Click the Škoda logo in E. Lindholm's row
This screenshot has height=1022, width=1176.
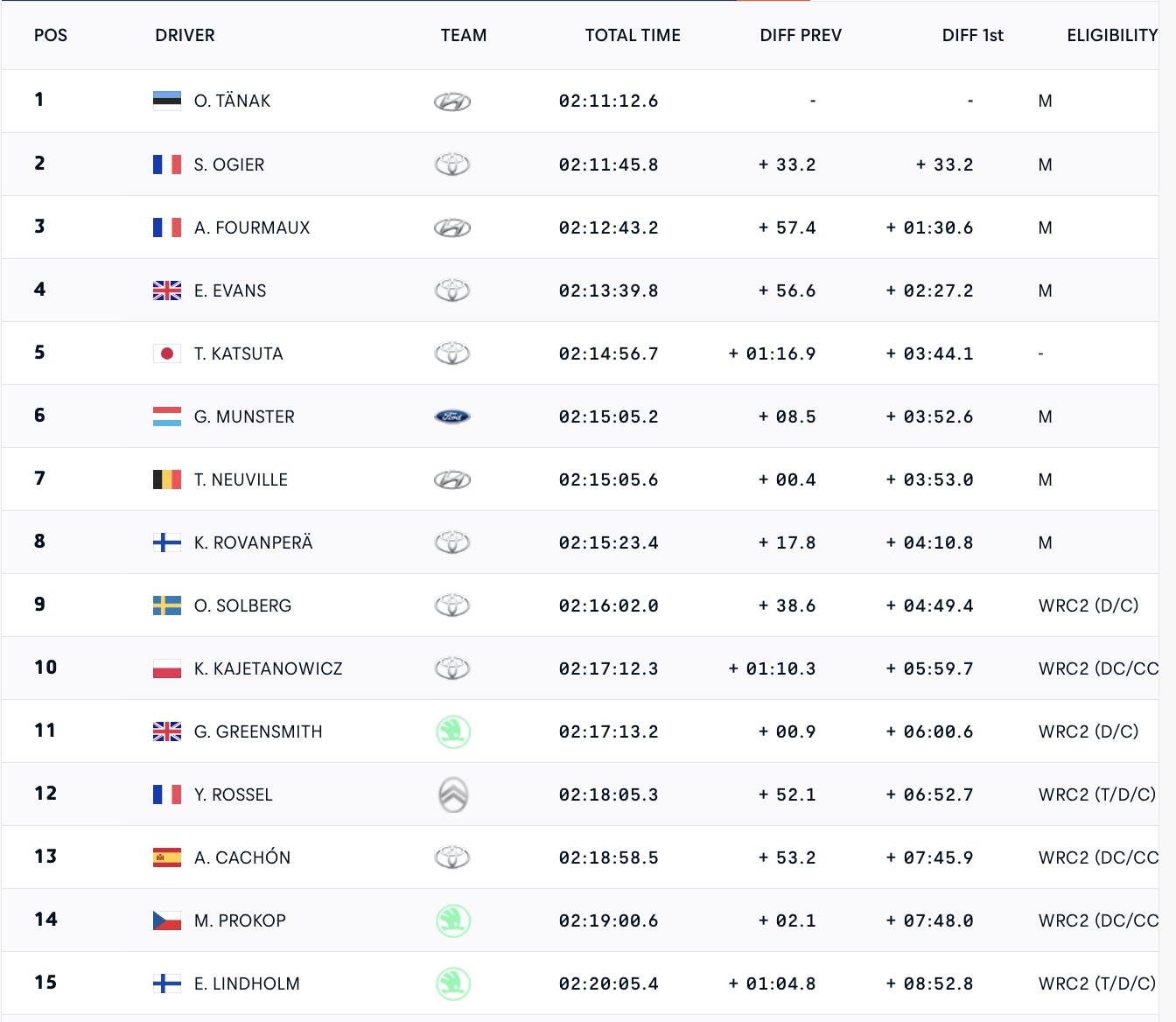pos(452,983)
